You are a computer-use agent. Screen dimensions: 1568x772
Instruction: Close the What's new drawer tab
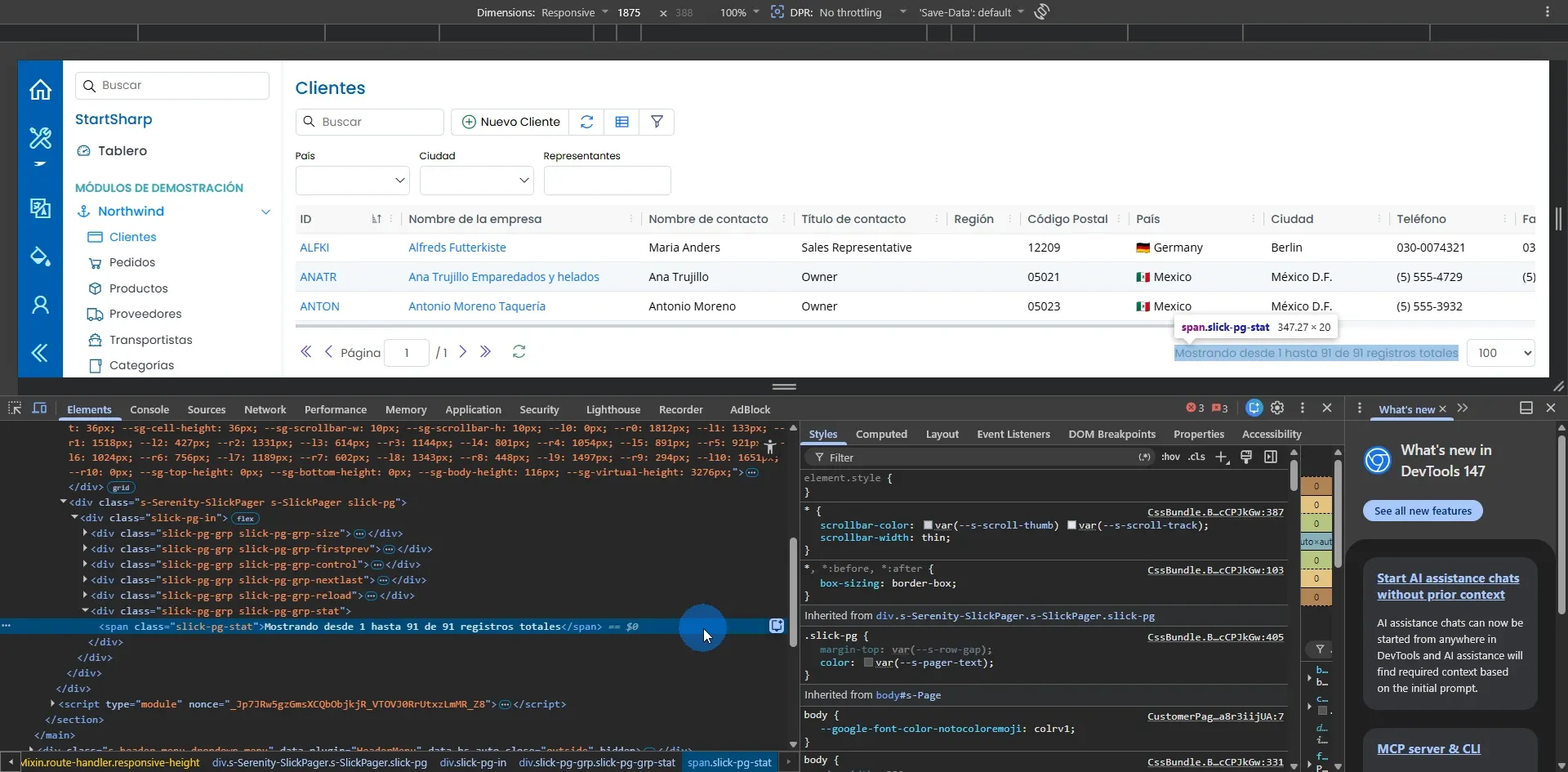pos(1442,409)
